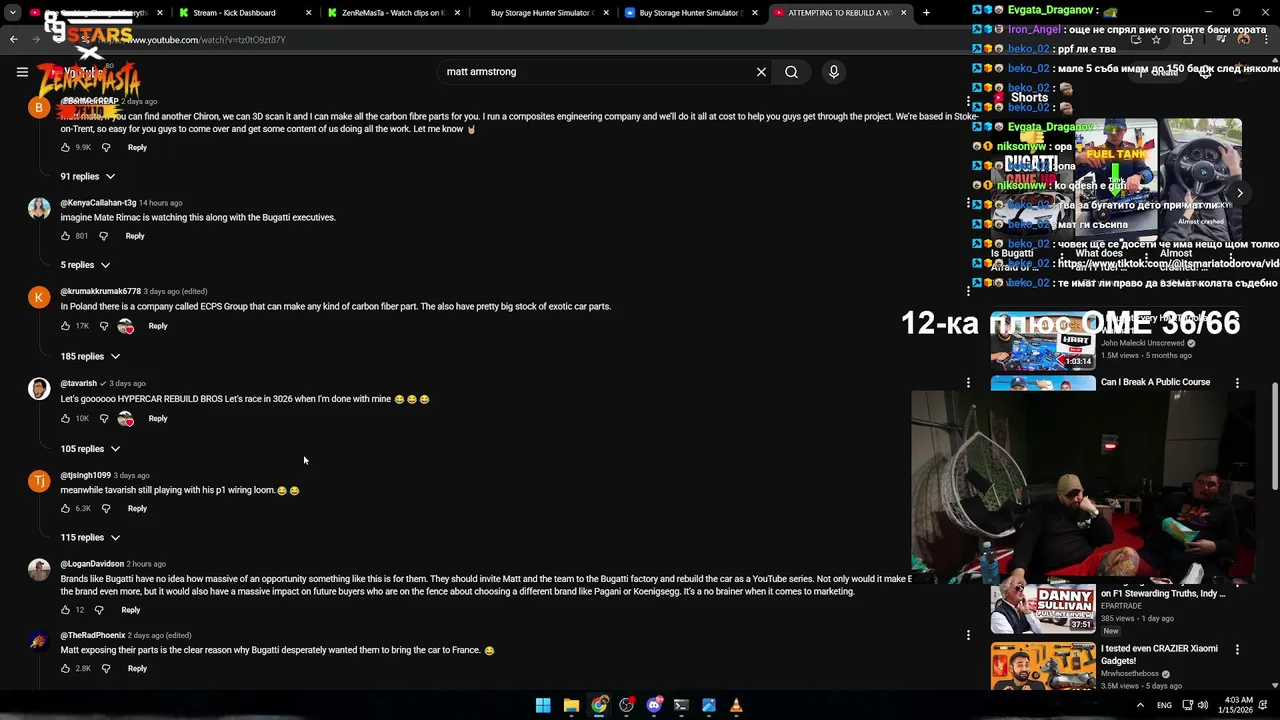Switch to second Buy Storage Hunter Simulator tab
1280x720 pixels.
[689, 13]
